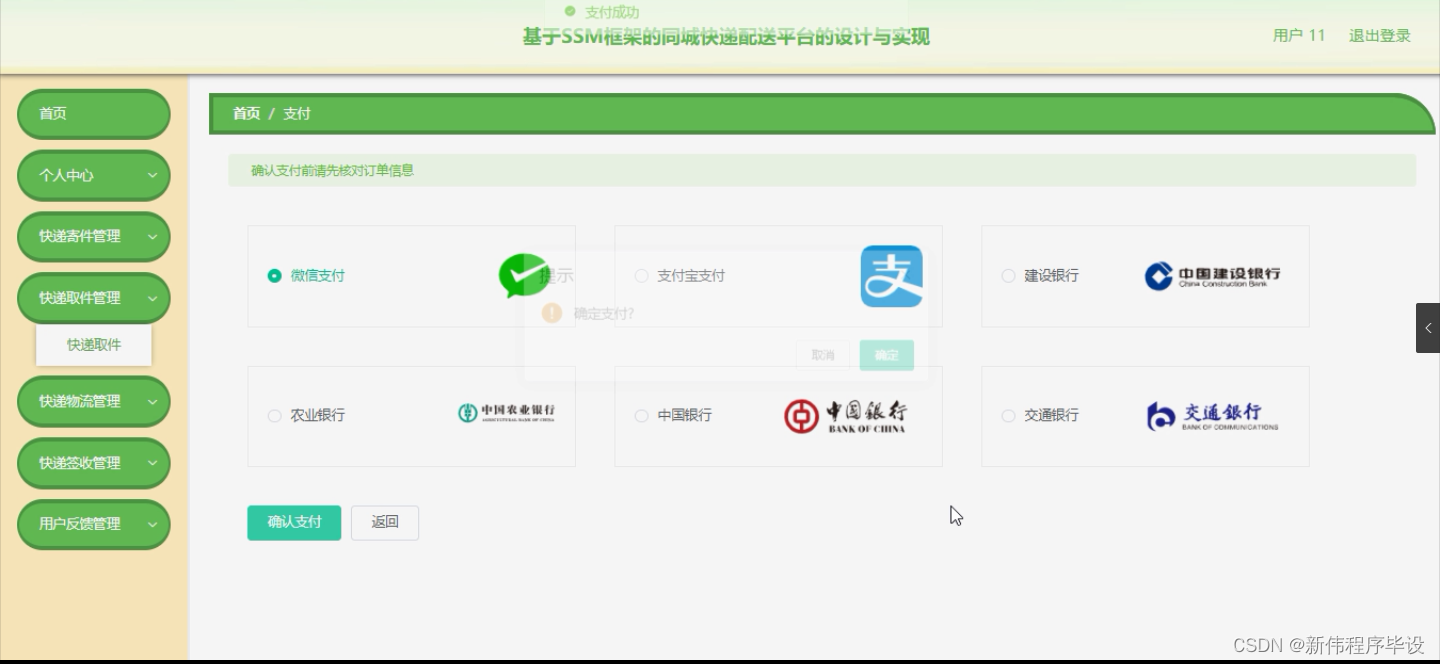Click the 快递寄件管理 sidebar label

coord(80,237)
